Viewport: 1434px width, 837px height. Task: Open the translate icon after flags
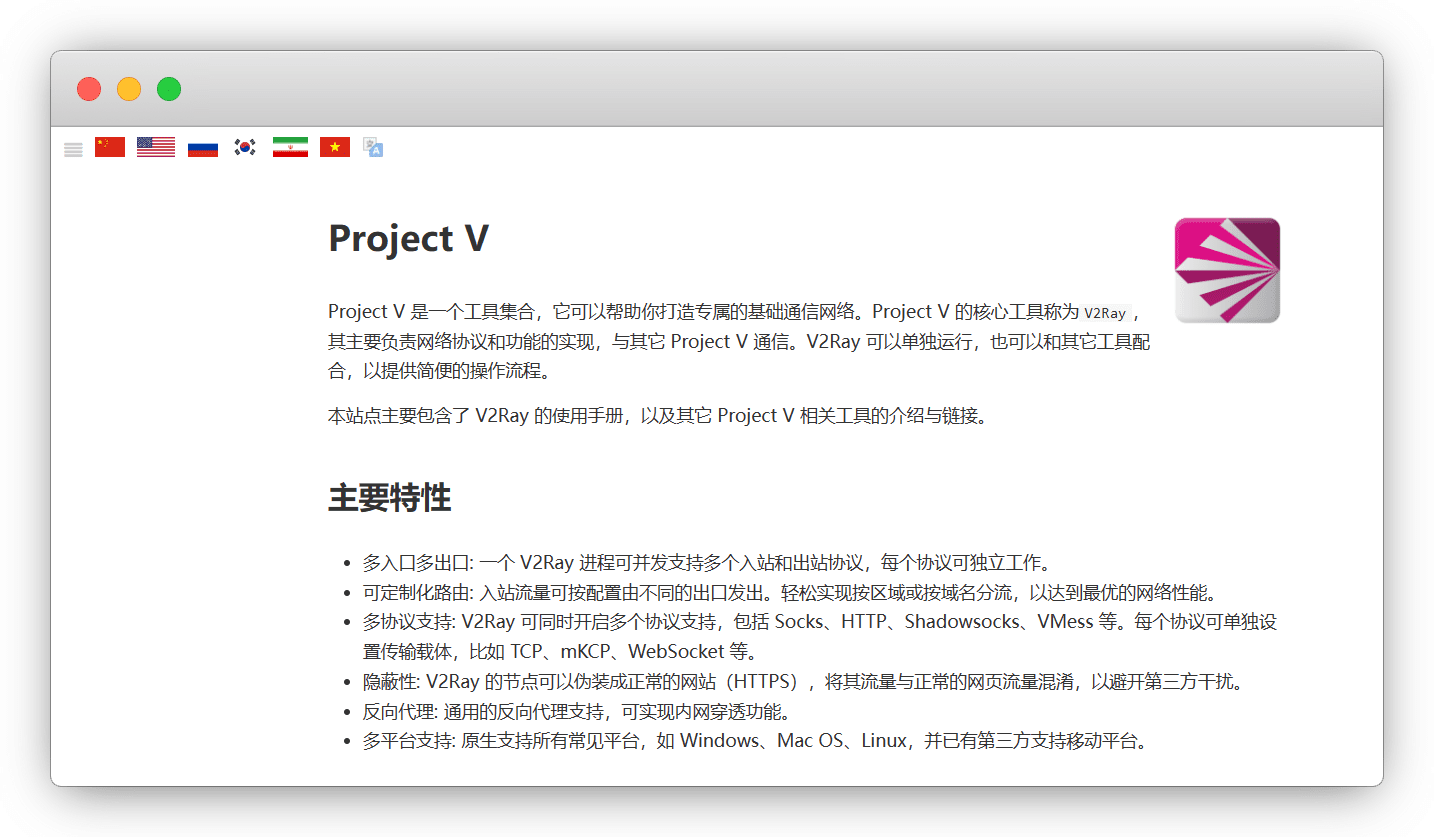(x=373, y=147)
